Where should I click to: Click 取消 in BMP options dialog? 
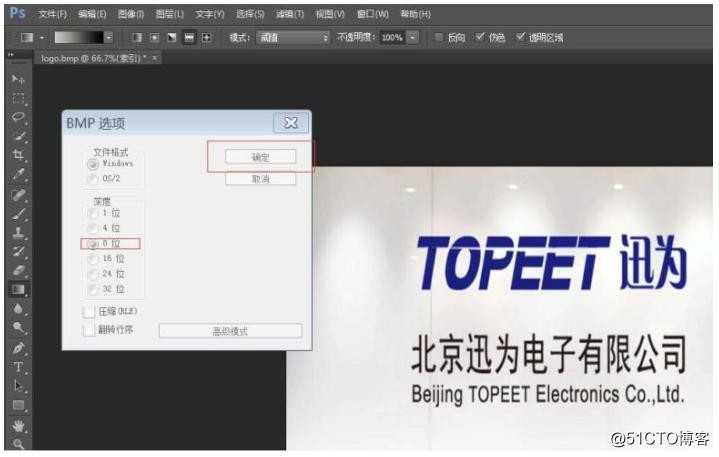point(260,179)
